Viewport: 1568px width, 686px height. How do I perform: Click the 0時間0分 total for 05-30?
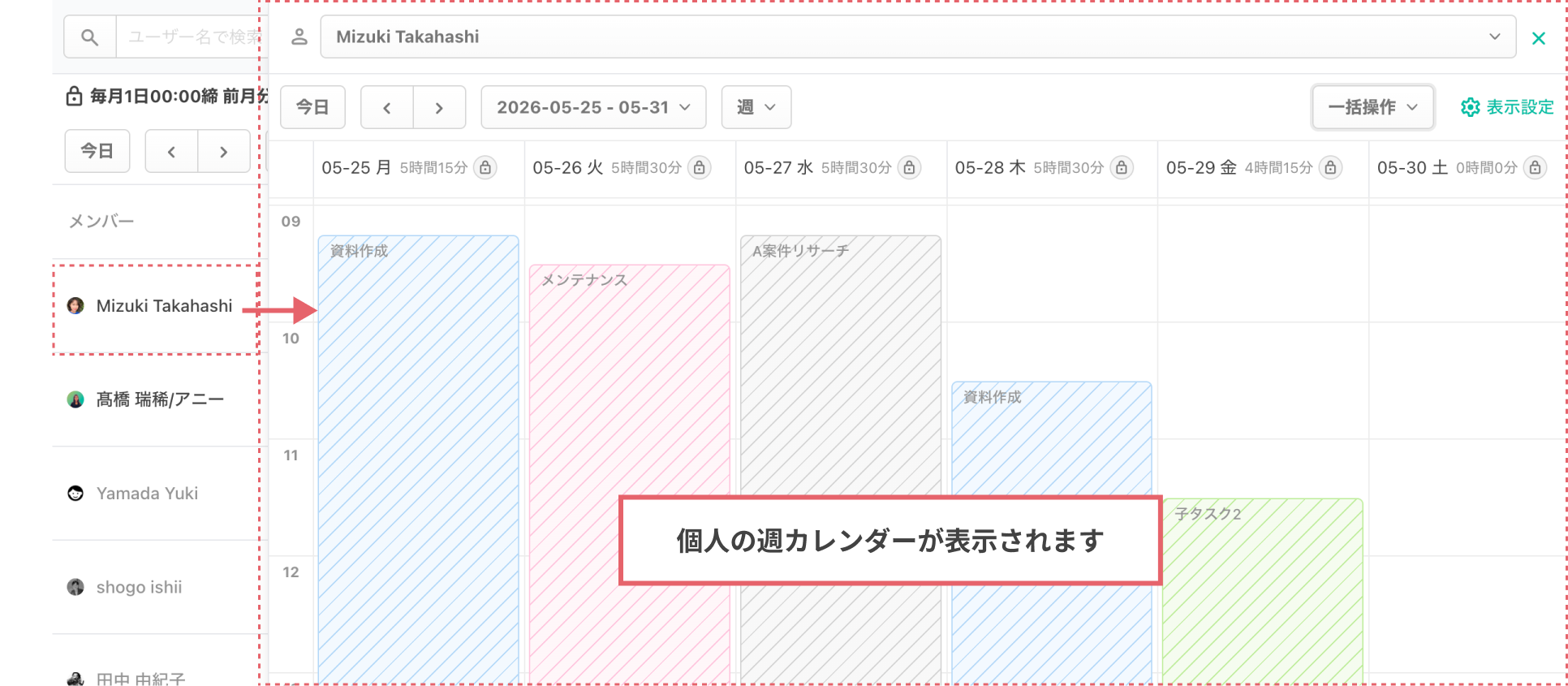[1486, 167]
